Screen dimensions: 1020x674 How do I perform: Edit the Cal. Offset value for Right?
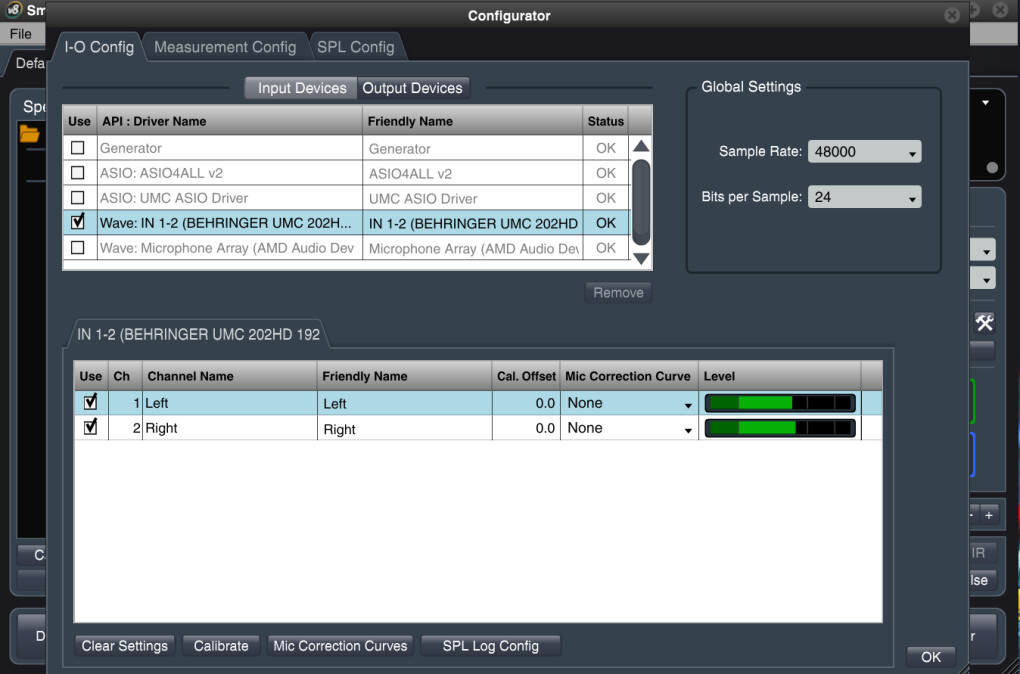point(526,428)
